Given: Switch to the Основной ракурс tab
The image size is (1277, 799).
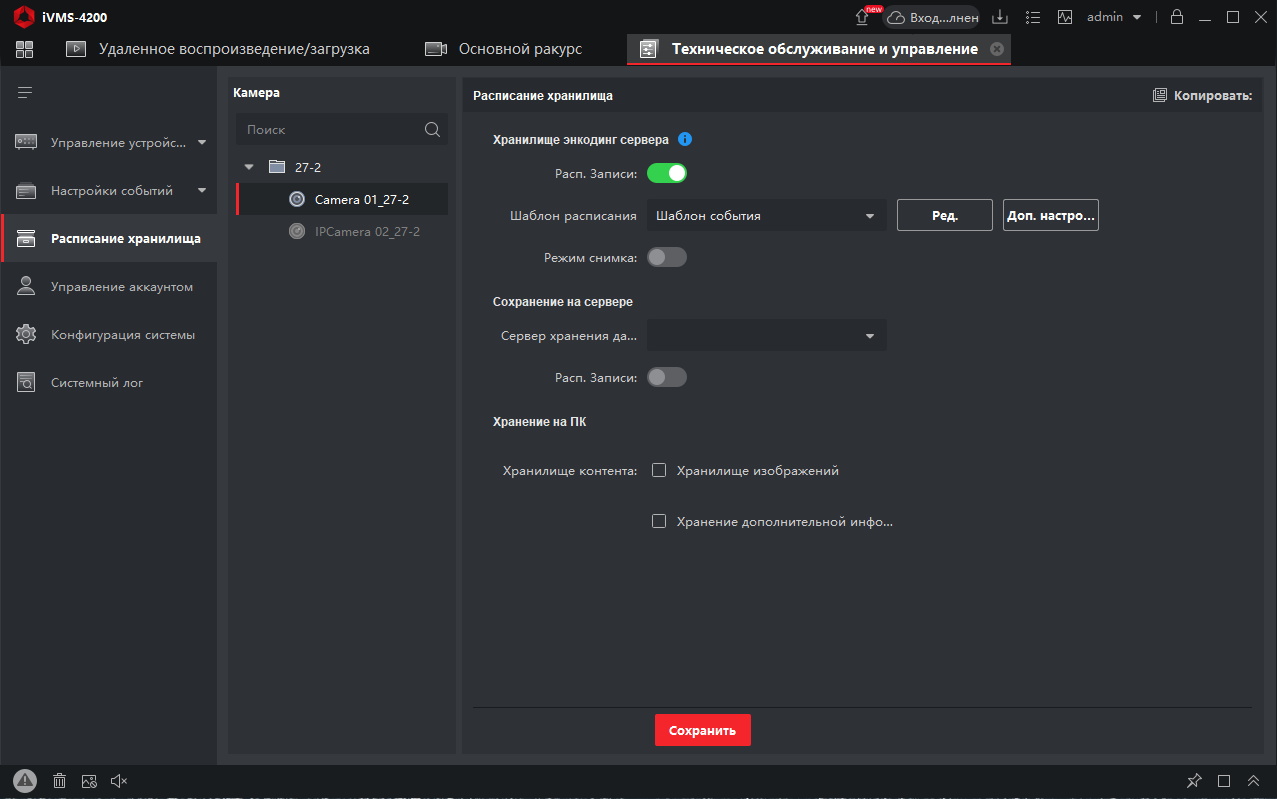Looking at the screenshot, I should (x=503, y=49).
